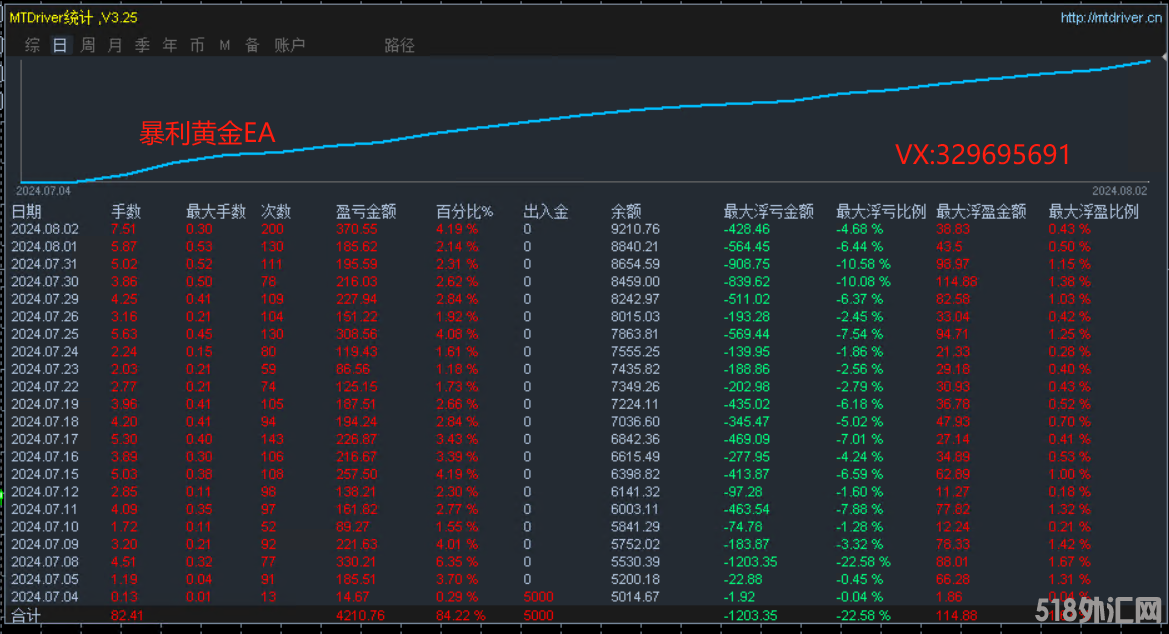The height and width of the screenshot is (634, 1169).
Task: Click the 百分比% column header
Action: (464, 212)
